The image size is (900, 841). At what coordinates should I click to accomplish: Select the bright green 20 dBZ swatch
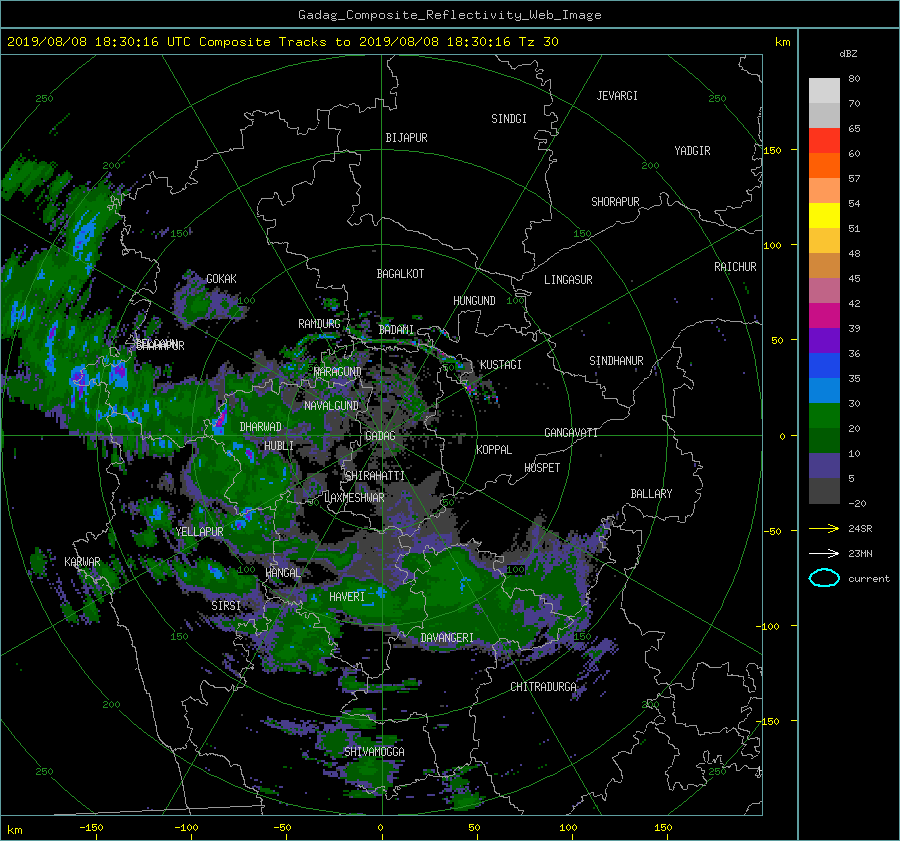coord(824,416)
